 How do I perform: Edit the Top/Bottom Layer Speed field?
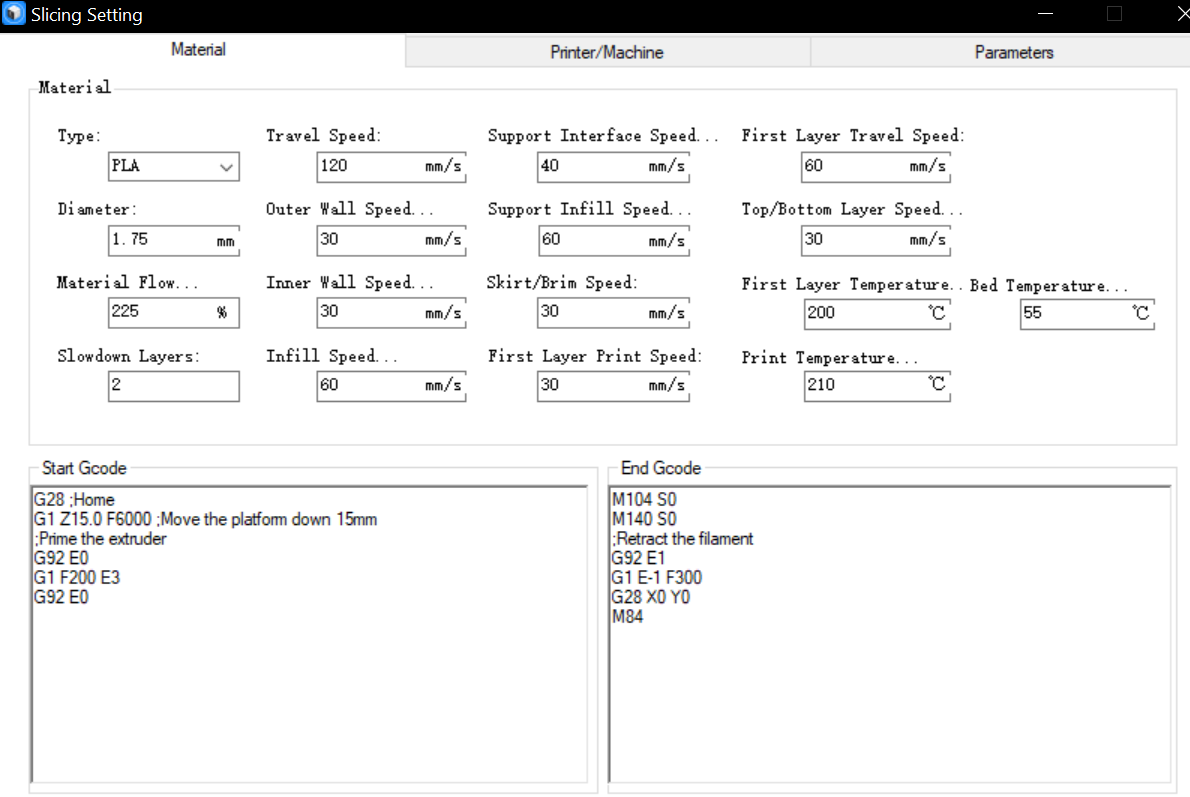point(876,240)
